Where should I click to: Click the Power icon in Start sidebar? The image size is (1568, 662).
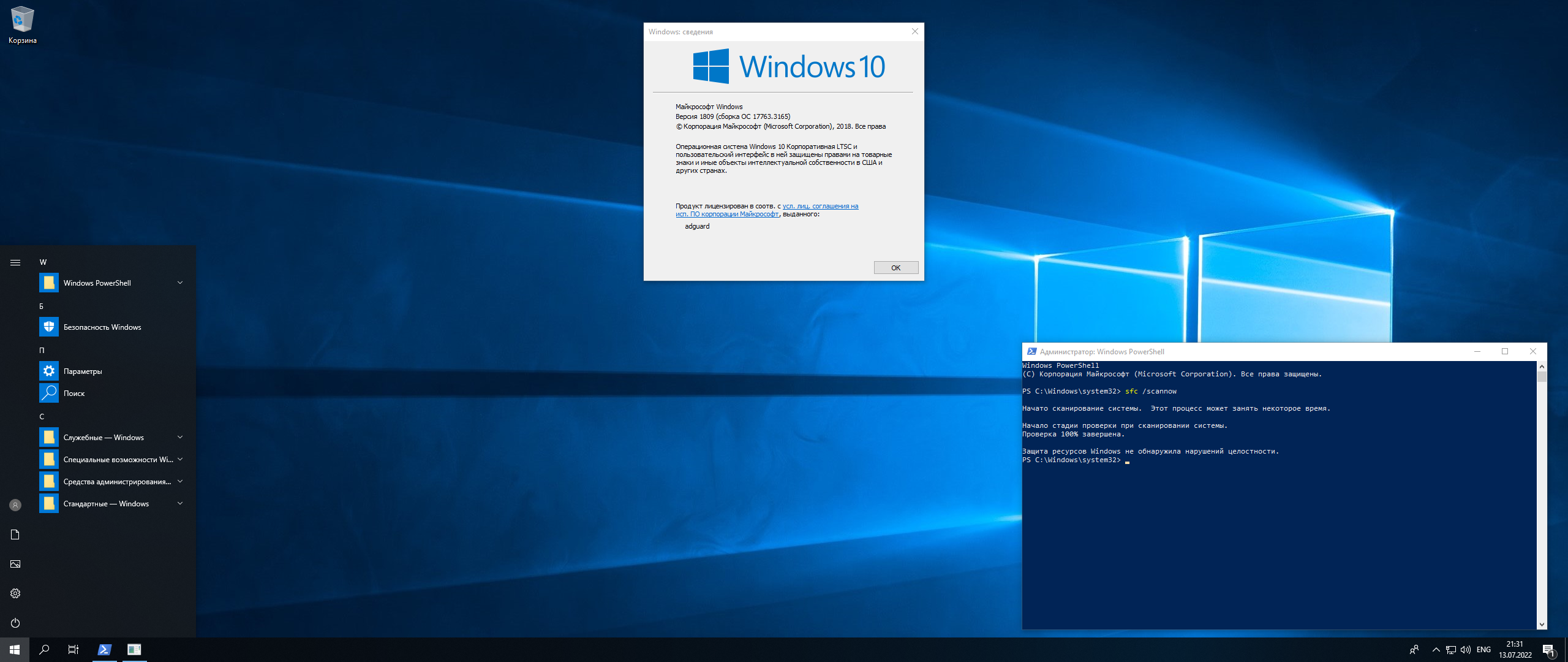(x=15, y=623)
